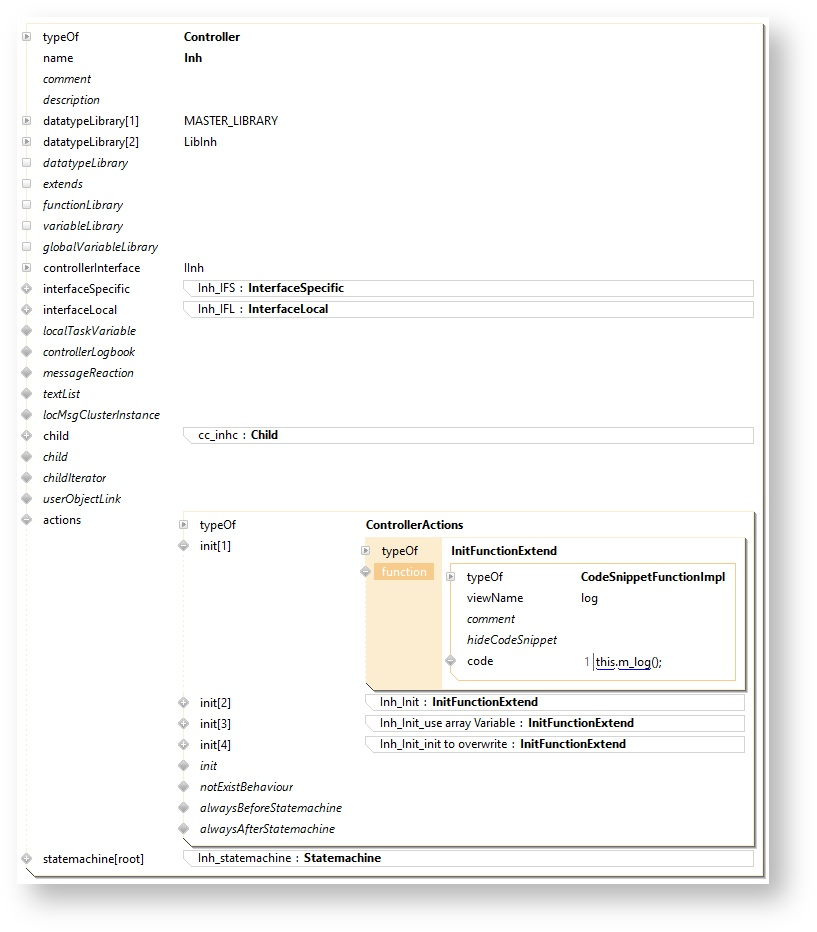817x932 pixels.
Task: Open the Inh_statemachine : Statemachine element
Action: [x=289, y=858]
